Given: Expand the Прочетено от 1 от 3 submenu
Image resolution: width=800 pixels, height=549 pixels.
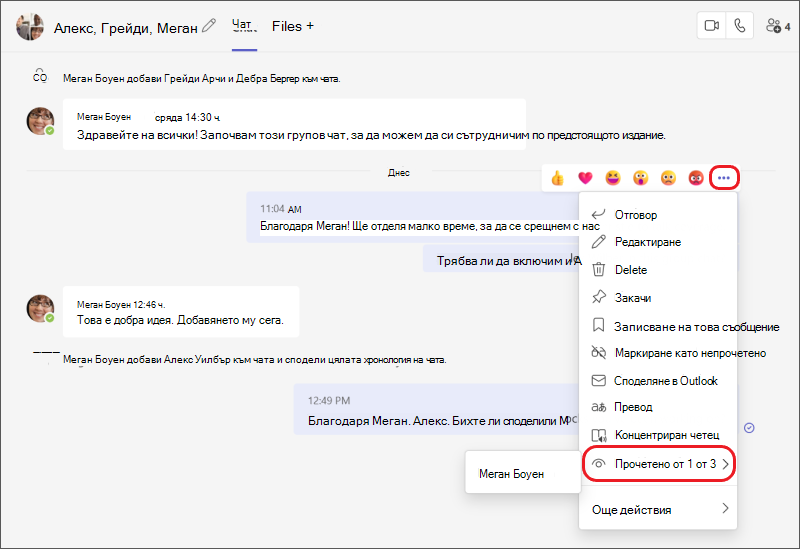Looking at the screenshot, I should pos(659,464).
